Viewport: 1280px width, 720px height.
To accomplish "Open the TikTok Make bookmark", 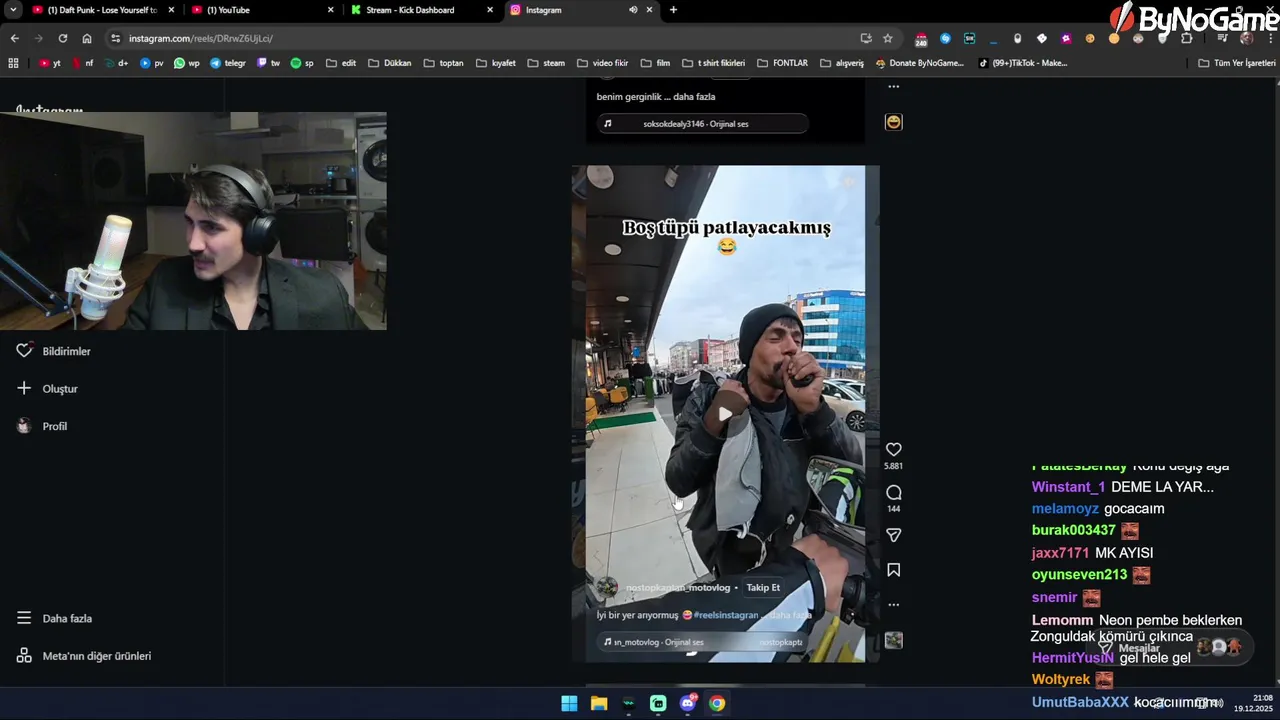I will [x=1023, y=63].
